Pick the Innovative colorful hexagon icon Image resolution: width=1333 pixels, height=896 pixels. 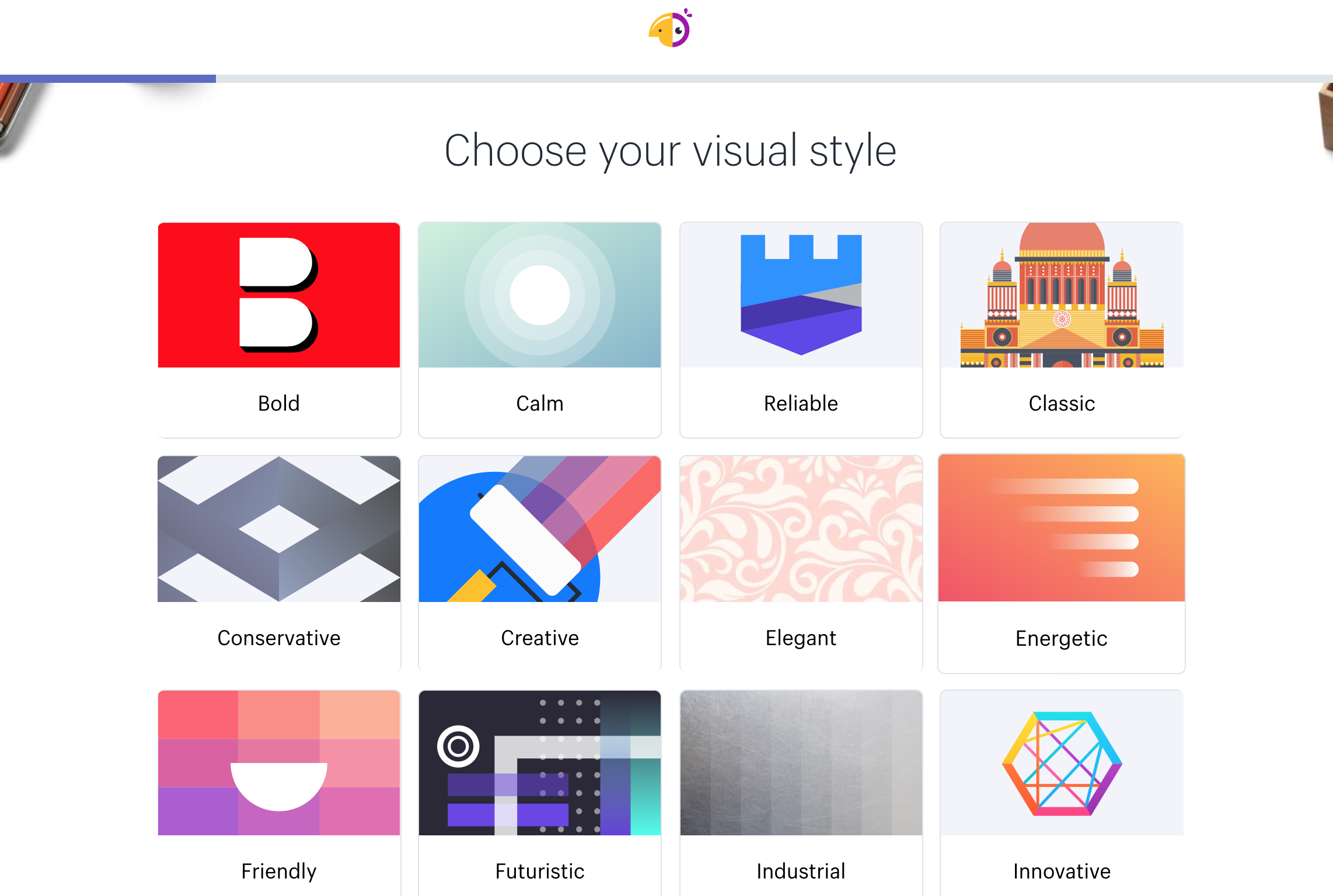tap(1062, 763)
